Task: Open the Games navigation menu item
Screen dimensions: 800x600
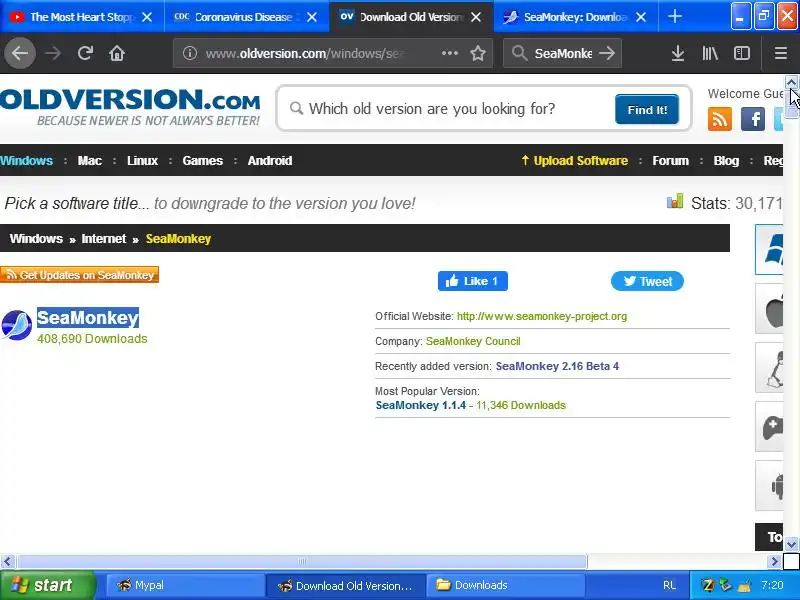Action: click(x=203, y=161)
